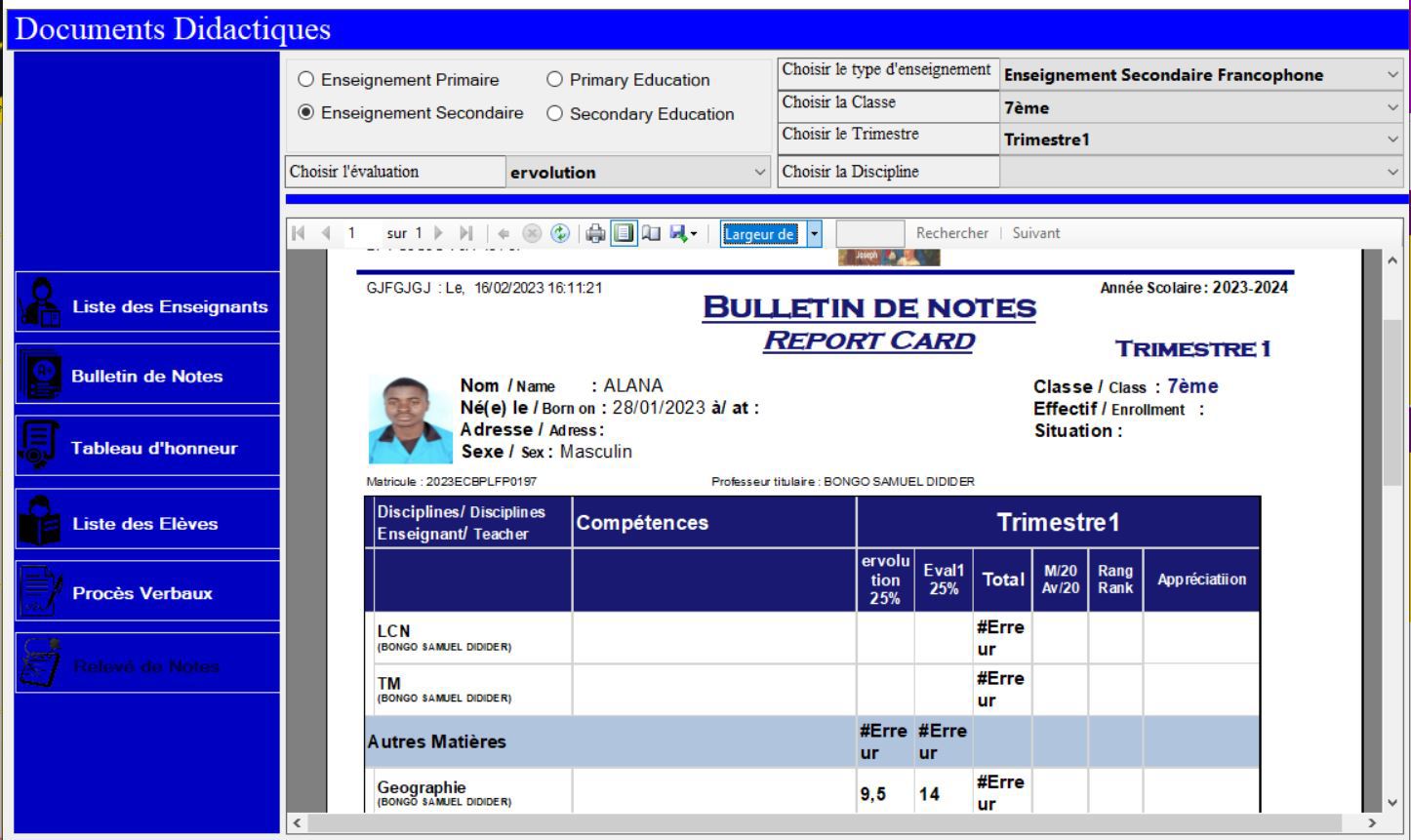Click Liste des Elèves sidebar icon

click(42, 520)
